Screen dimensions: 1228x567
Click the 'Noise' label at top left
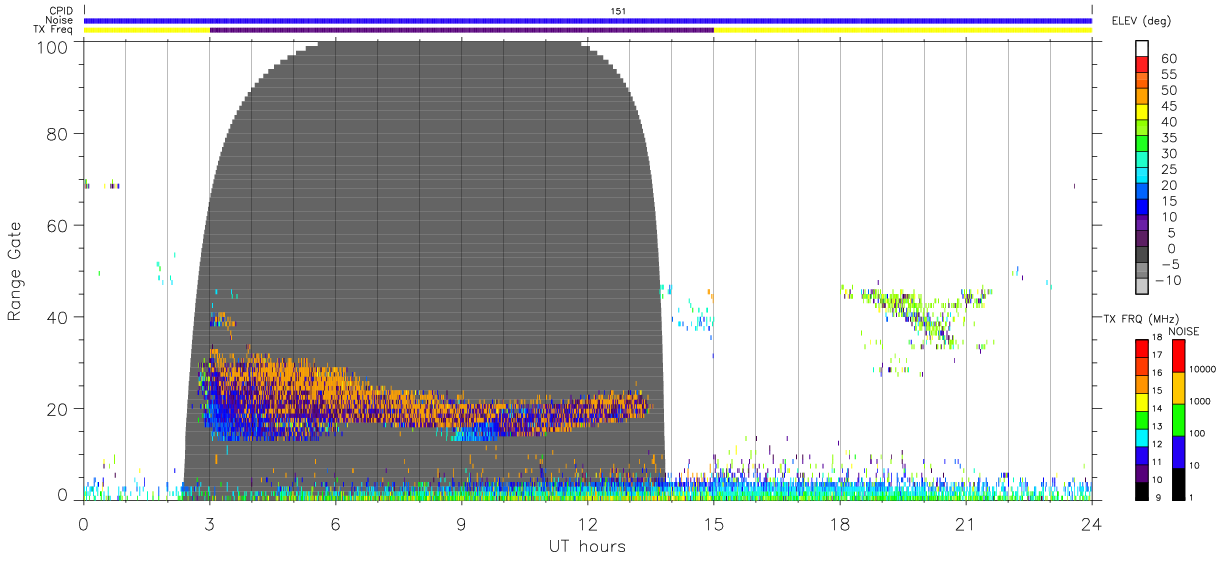coord(61,20)
